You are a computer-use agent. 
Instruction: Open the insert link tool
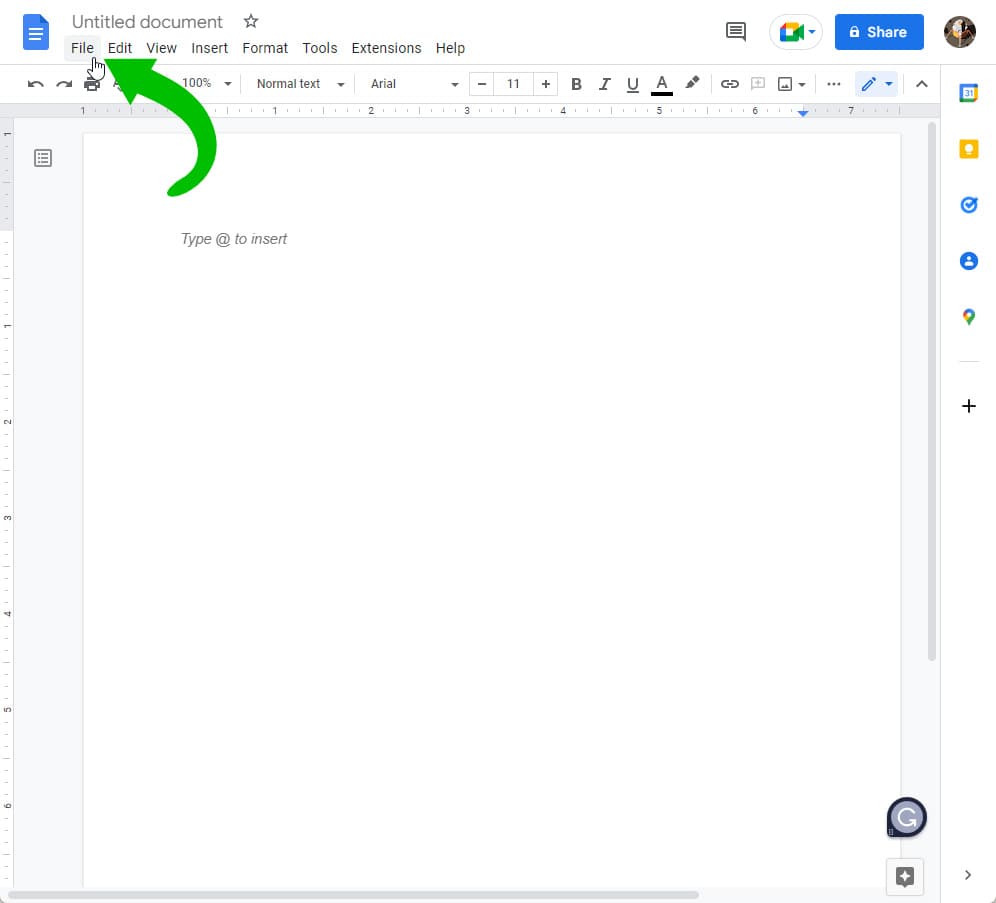tap(730, 84)
